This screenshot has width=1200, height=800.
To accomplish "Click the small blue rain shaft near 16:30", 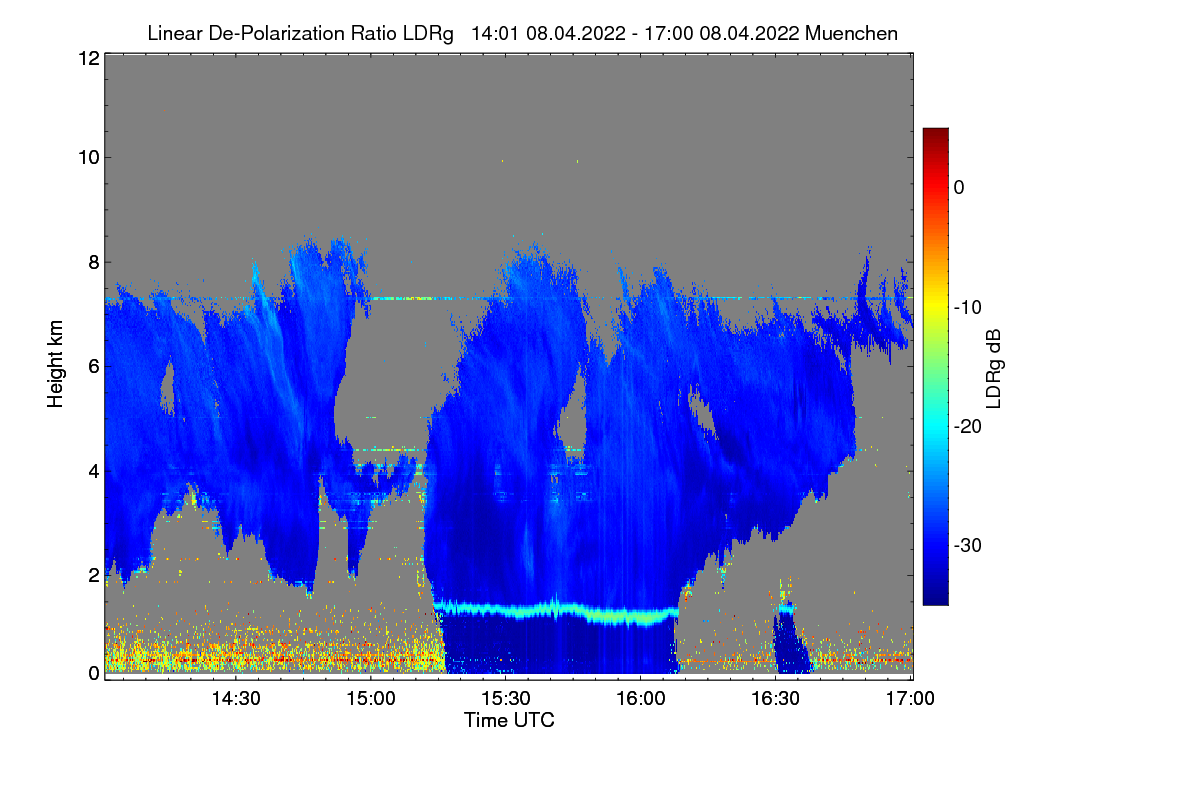I will (x=790, y=640).
